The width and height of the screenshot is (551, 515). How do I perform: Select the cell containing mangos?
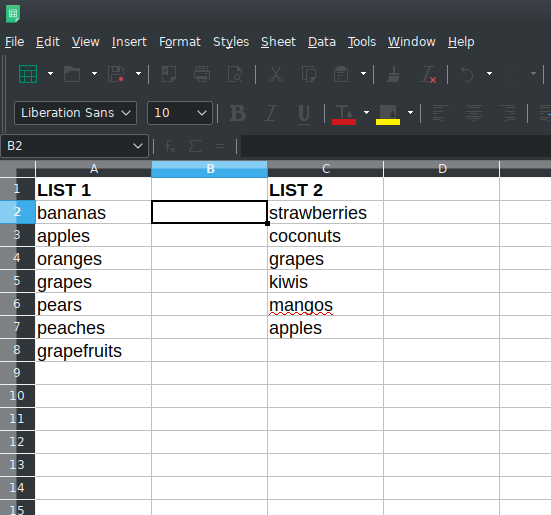[325, 304]
